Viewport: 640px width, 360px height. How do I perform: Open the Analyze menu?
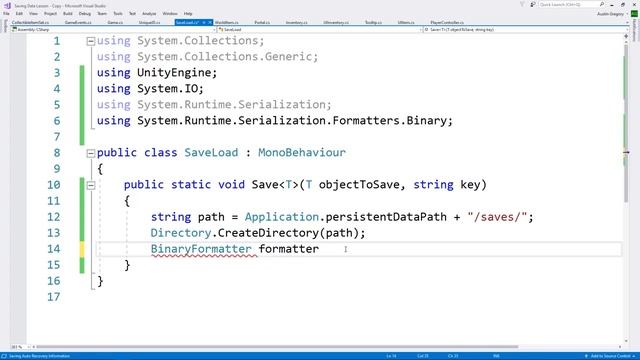[149, 13]
